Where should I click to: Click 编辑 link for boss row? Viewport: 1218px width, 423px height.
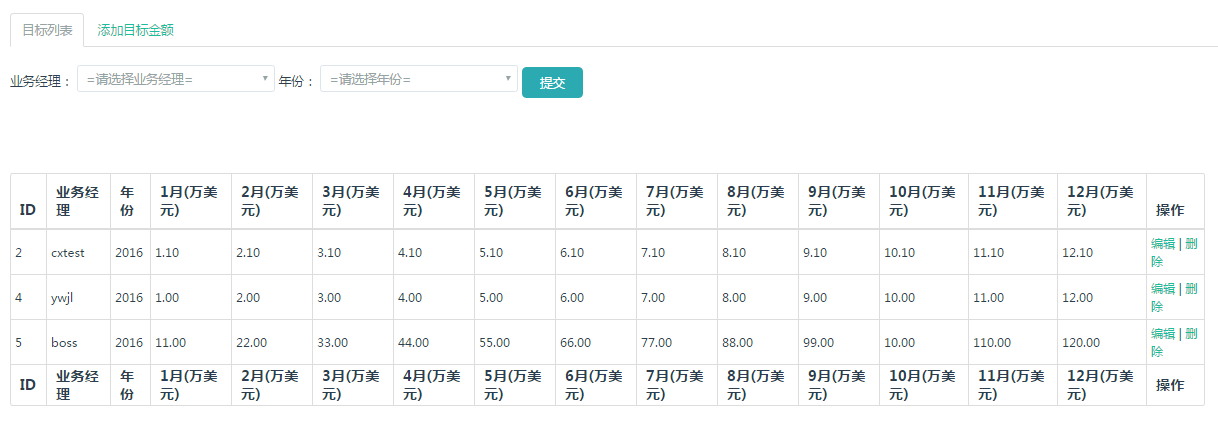(1163, 333)
